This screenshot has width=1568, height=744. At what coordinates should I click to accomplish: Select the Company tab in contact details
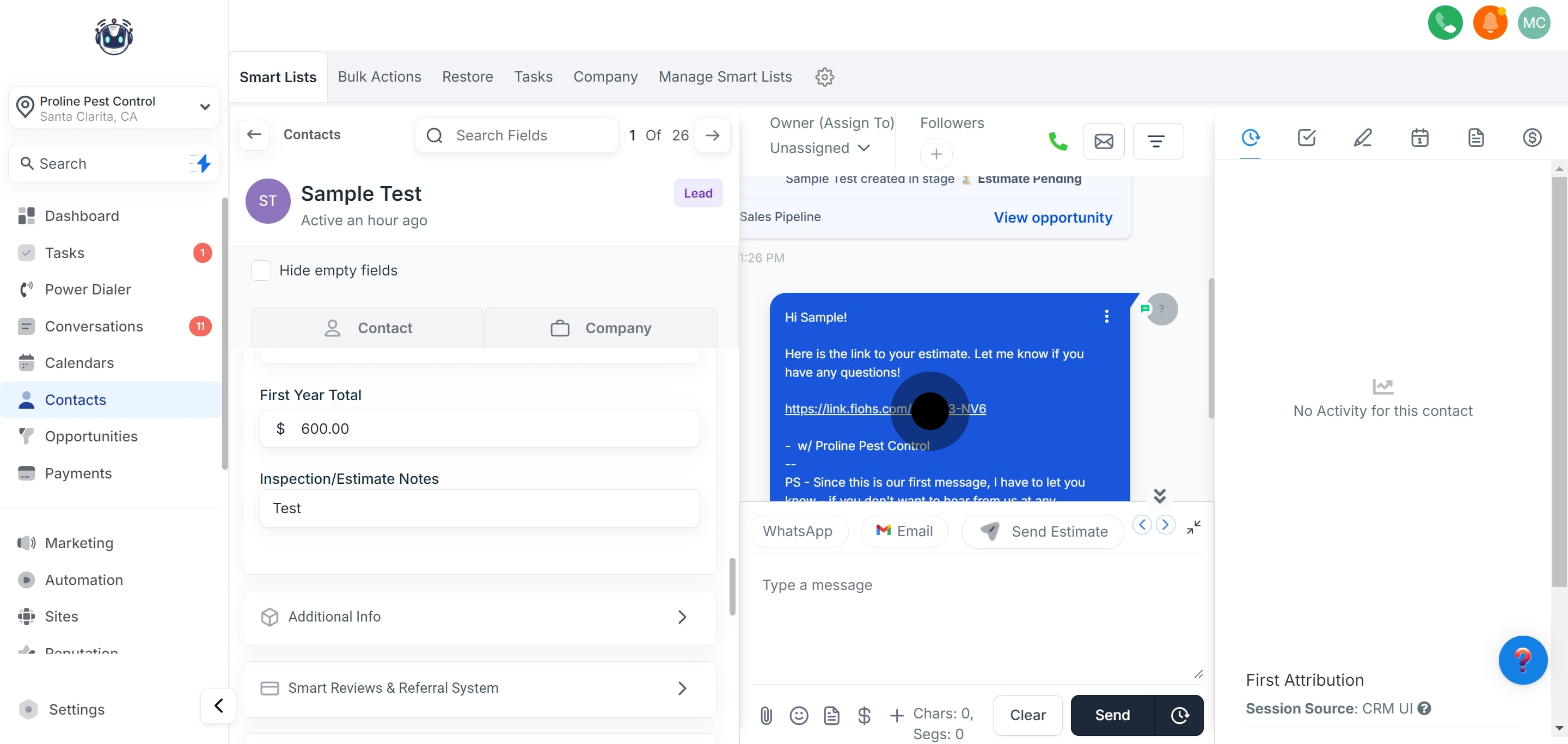[x=600, y=328]
